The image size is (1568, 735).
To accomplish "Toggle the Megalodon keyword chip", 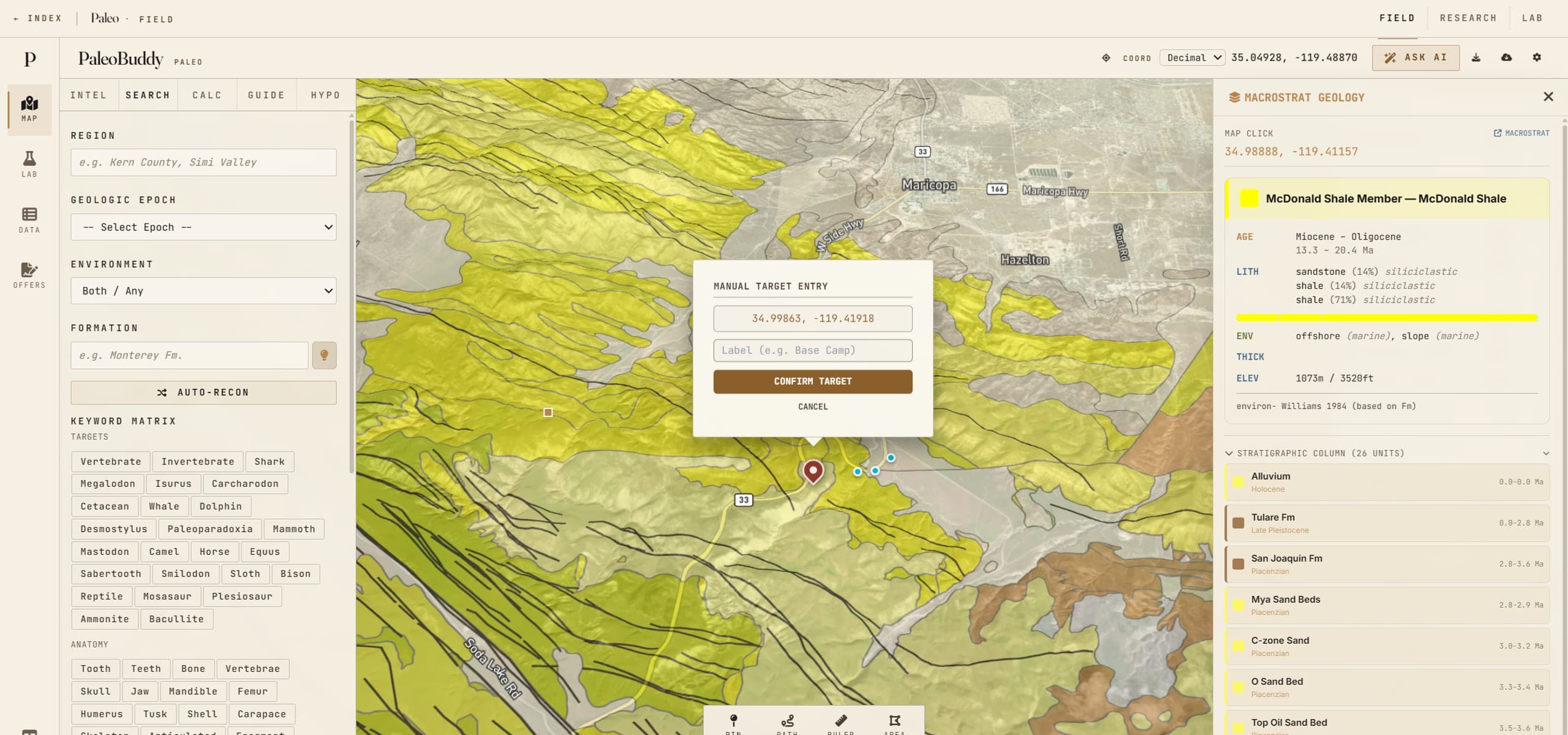I will (x=108, y=484).
